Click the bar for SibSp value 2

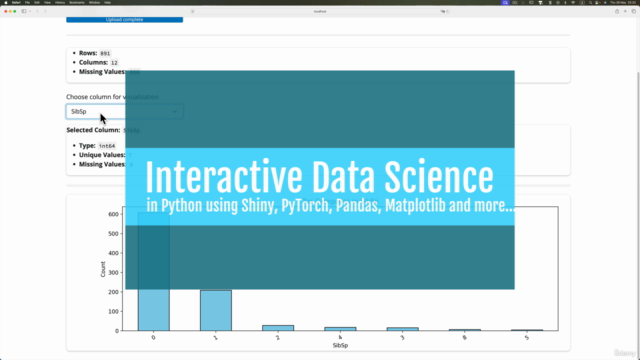pos(278,328)
